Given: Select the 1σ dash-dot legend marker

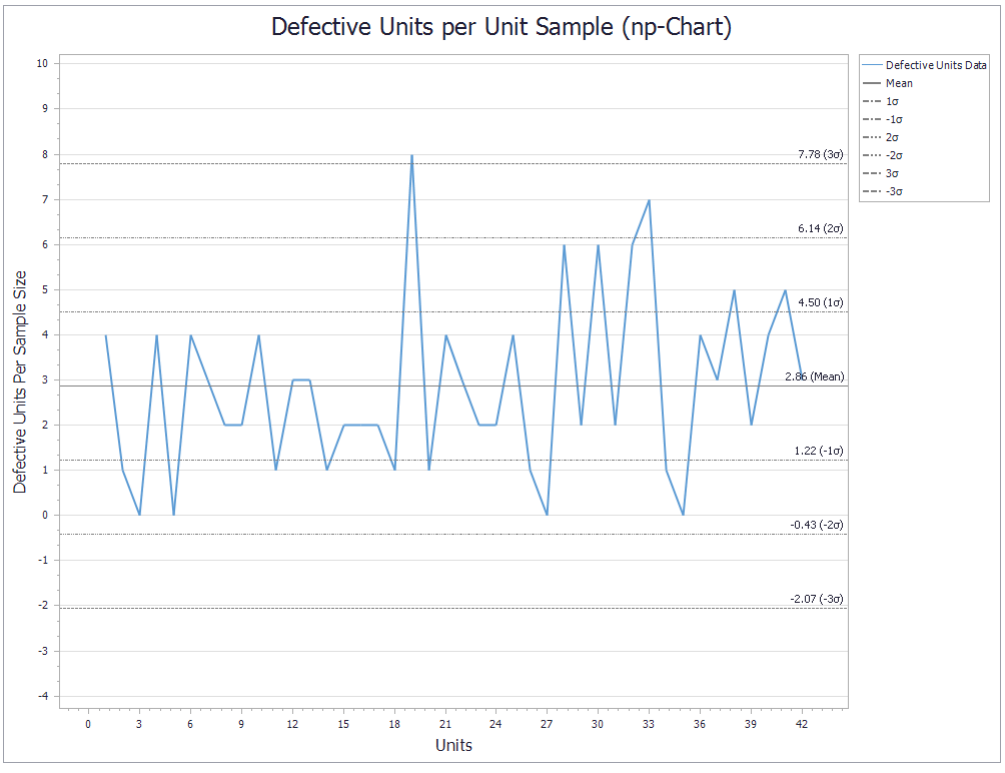Looking at the screenshot, I should (872, 100).
